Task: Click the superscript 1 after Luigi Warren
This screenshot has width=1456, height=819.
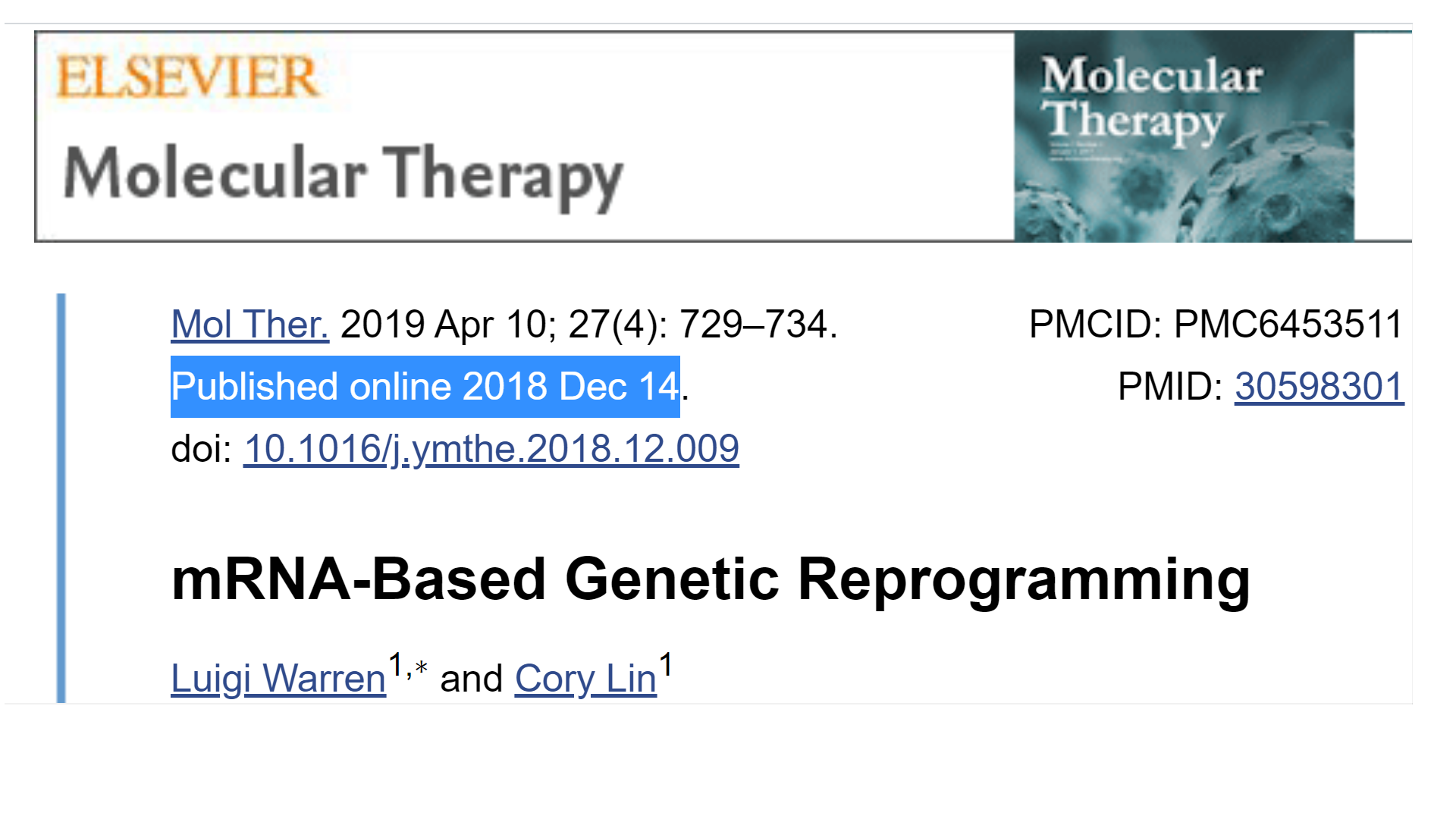Action: pyautogui.click(x=395, y=664)
